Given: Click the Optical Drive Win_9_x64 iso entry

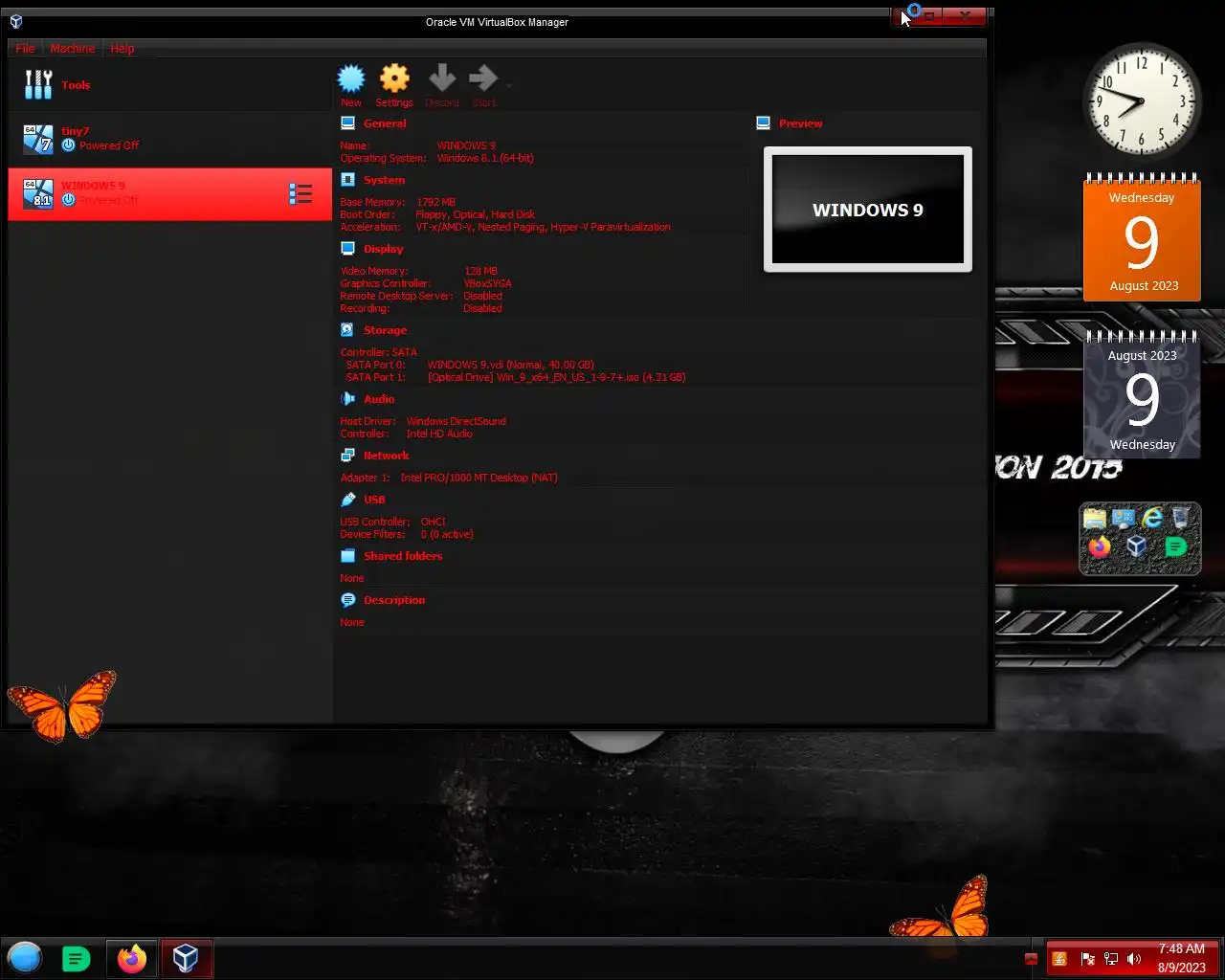Looking at the screenshot, I should pos(557,377).
